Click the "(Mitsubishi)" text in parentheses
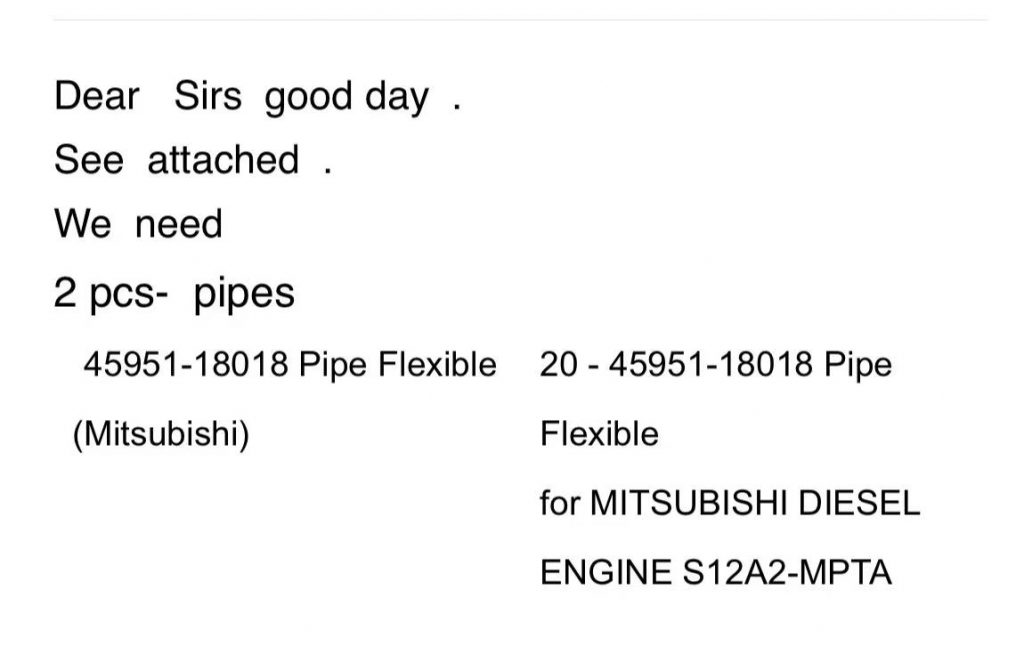This screenshot has height=654, width=1024. (x=160, y=435)
